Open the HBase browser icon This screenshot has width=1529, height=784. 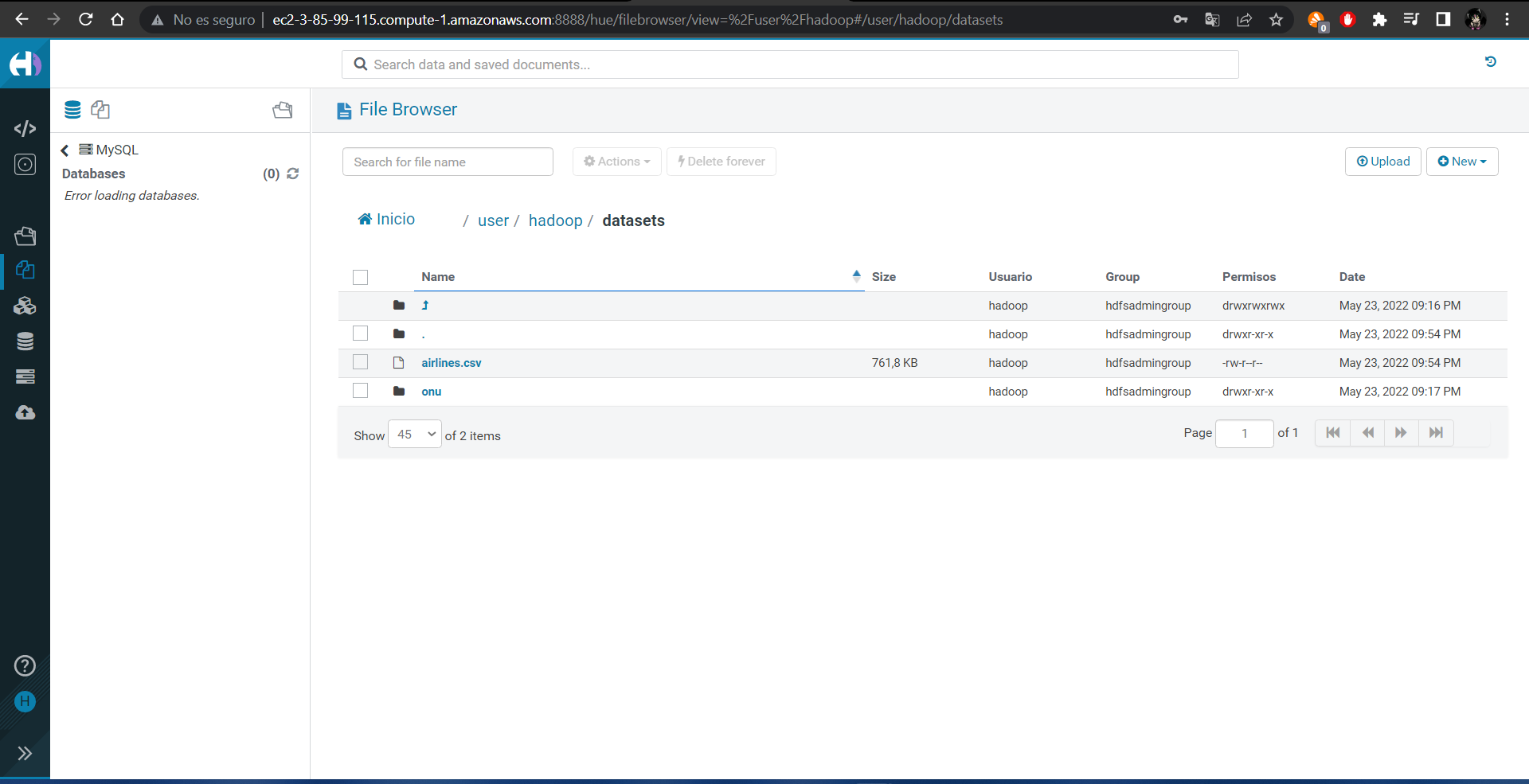pos(25,306)
